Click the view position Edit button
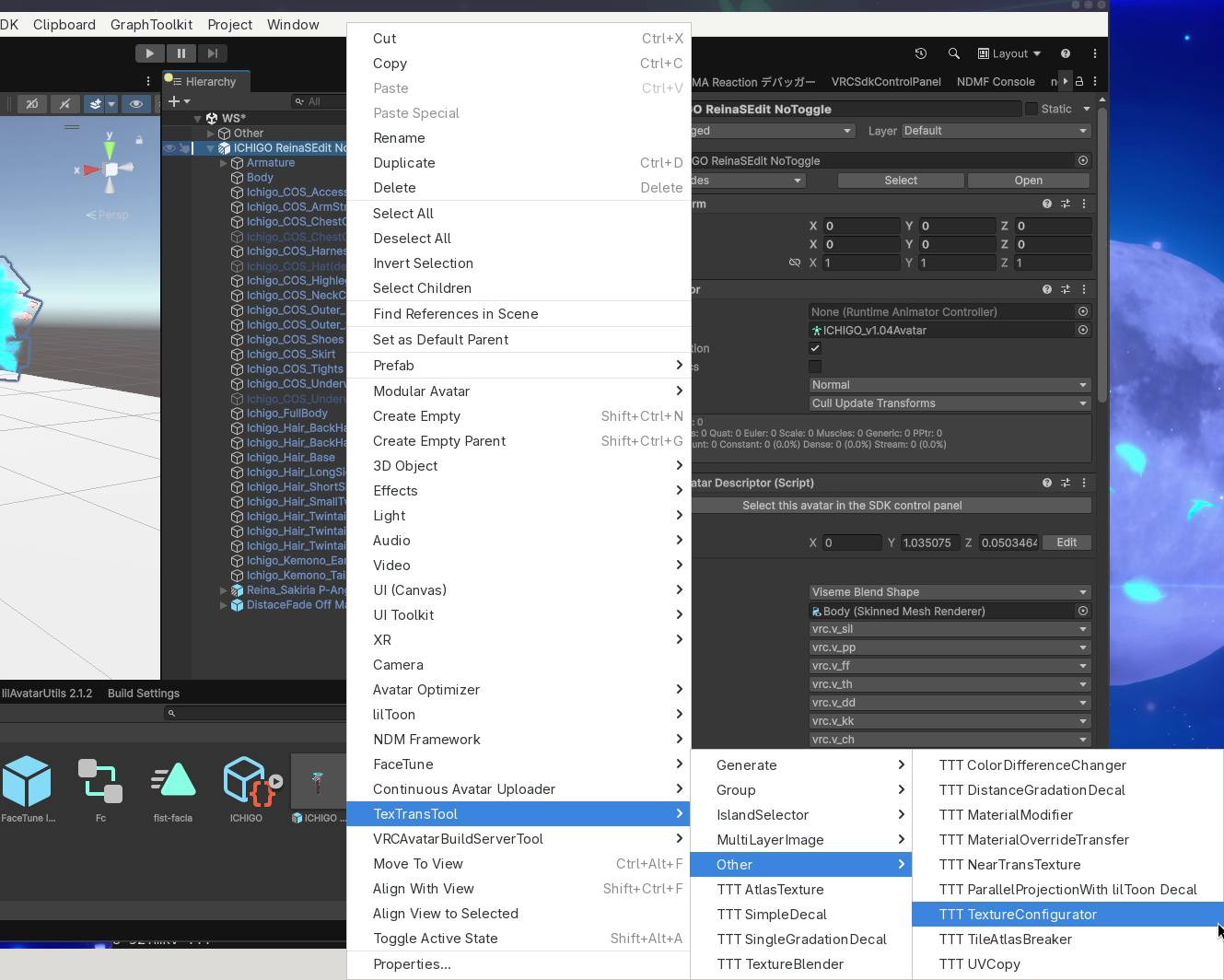 pos(1067,542)
